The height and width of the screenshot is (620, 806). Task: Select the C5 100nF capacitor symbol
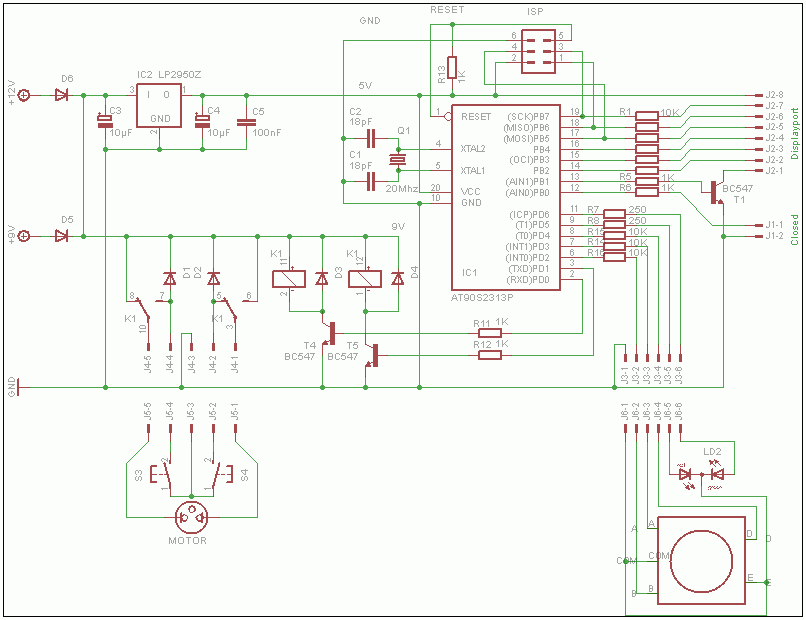click(x=246, y=122)
